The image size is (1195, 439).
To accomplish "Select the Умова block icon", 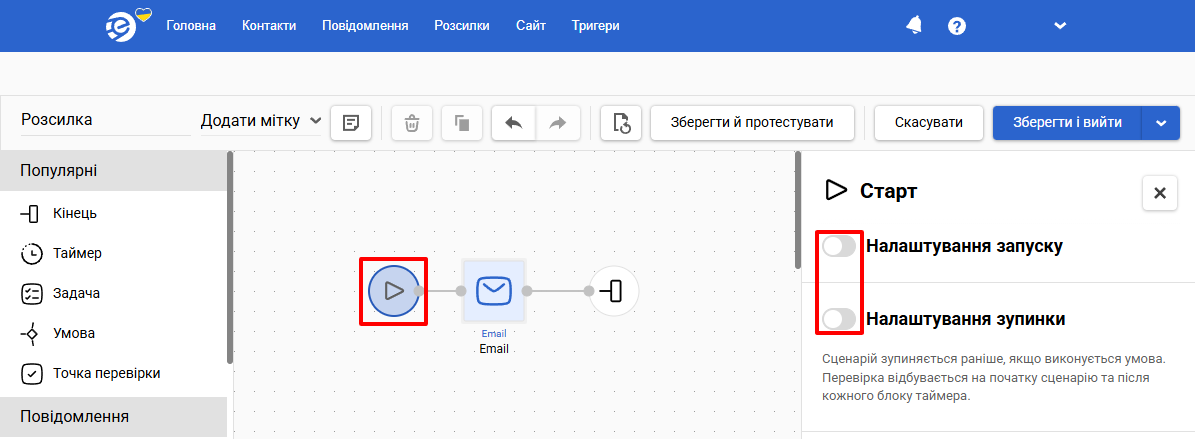I will 30,333.
